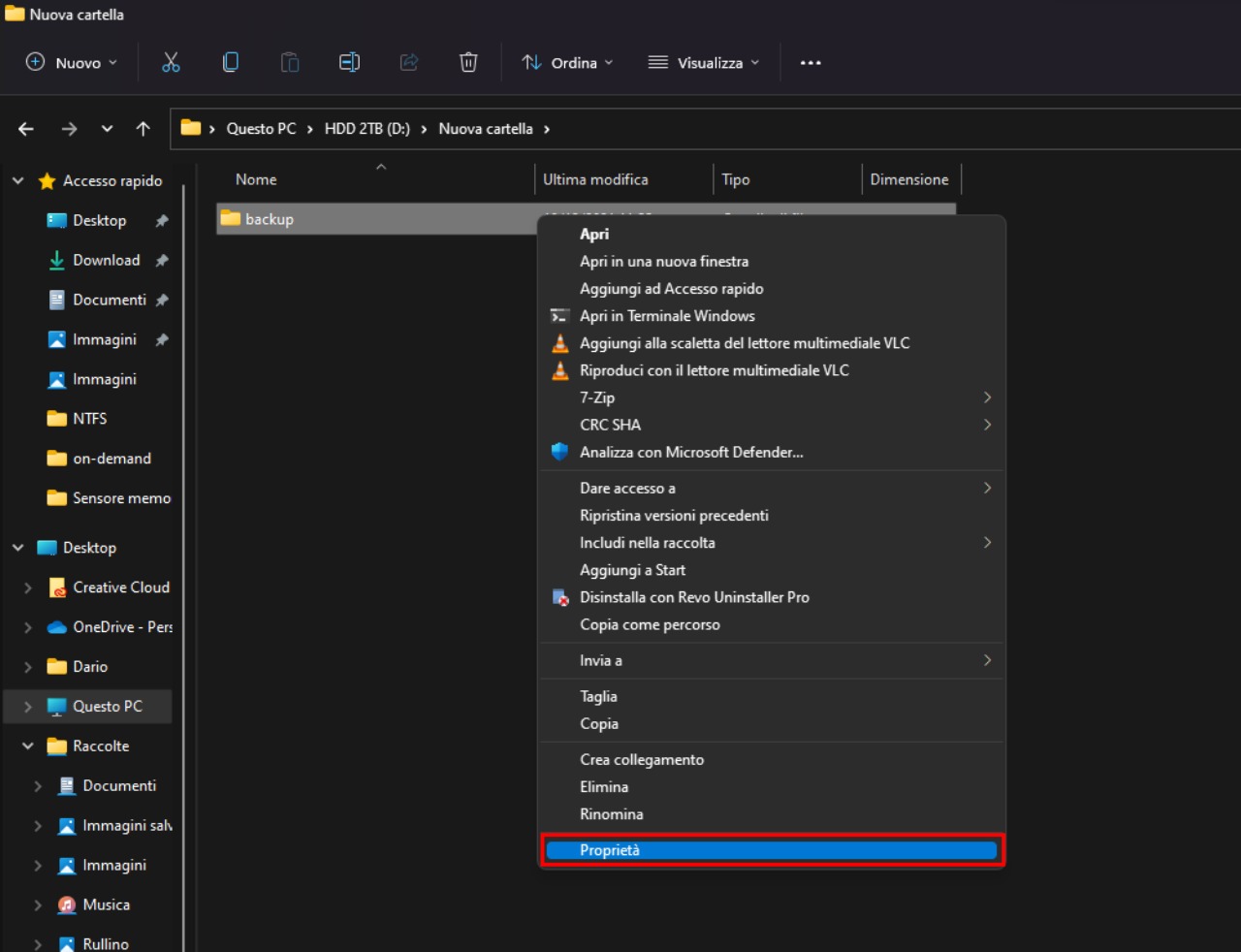Go up one folder level arrow

coord(143,129)
